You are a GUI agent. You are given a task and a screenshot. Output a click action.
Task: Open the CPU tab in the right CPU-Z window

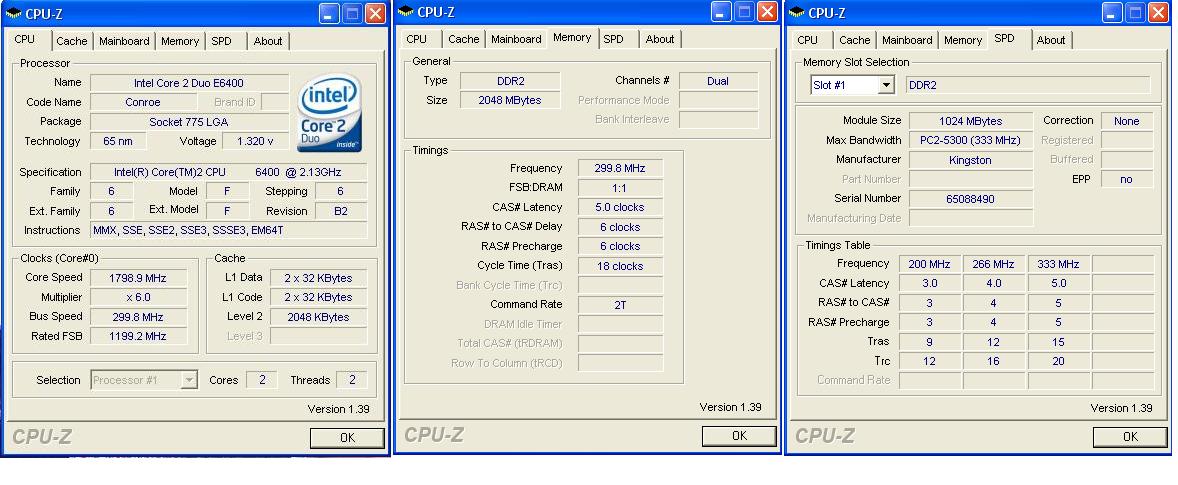(x=808, y=40)
